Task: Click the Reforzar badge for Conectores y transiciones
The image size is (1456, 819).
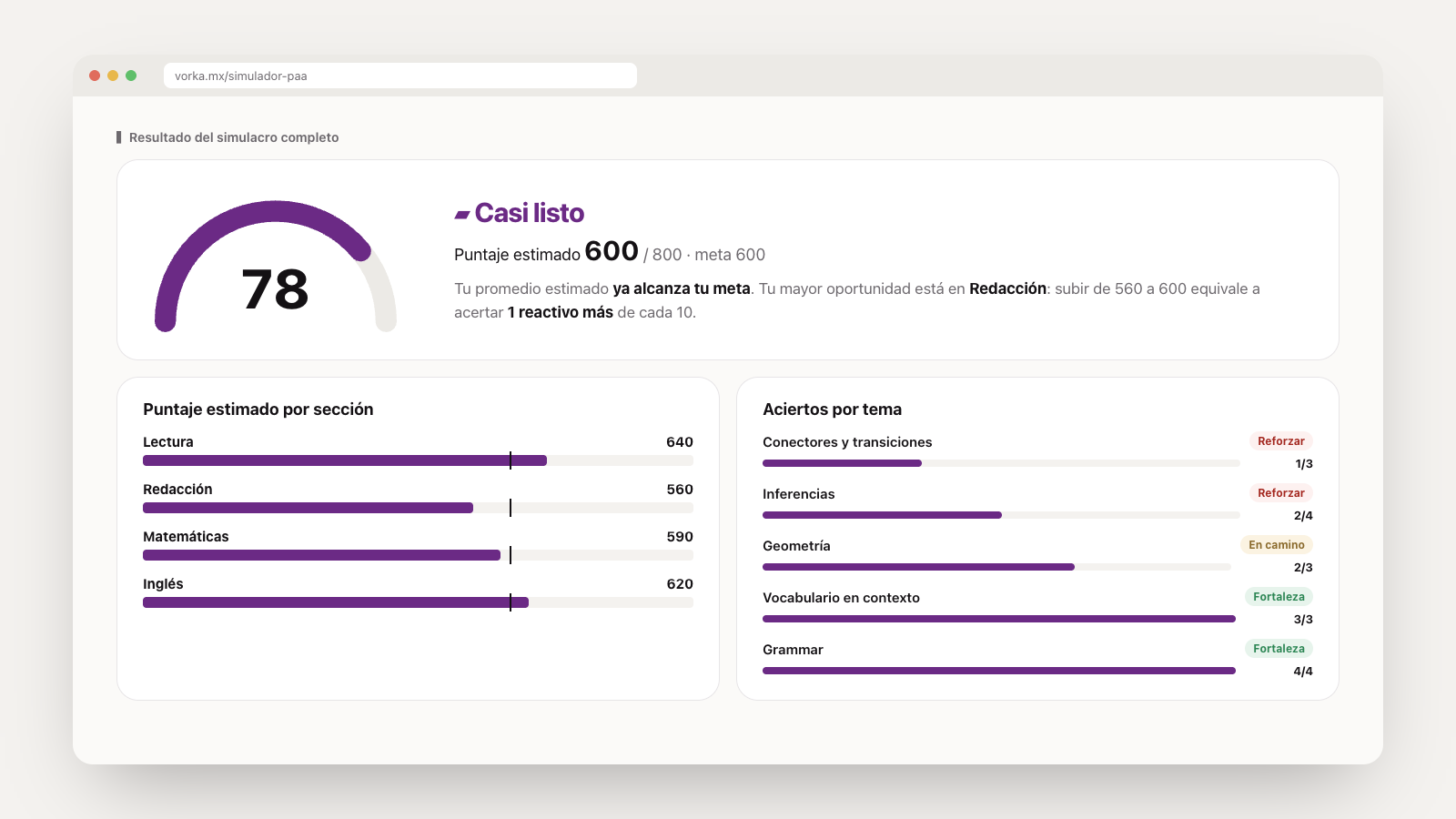Action: tap(1281, 441)
